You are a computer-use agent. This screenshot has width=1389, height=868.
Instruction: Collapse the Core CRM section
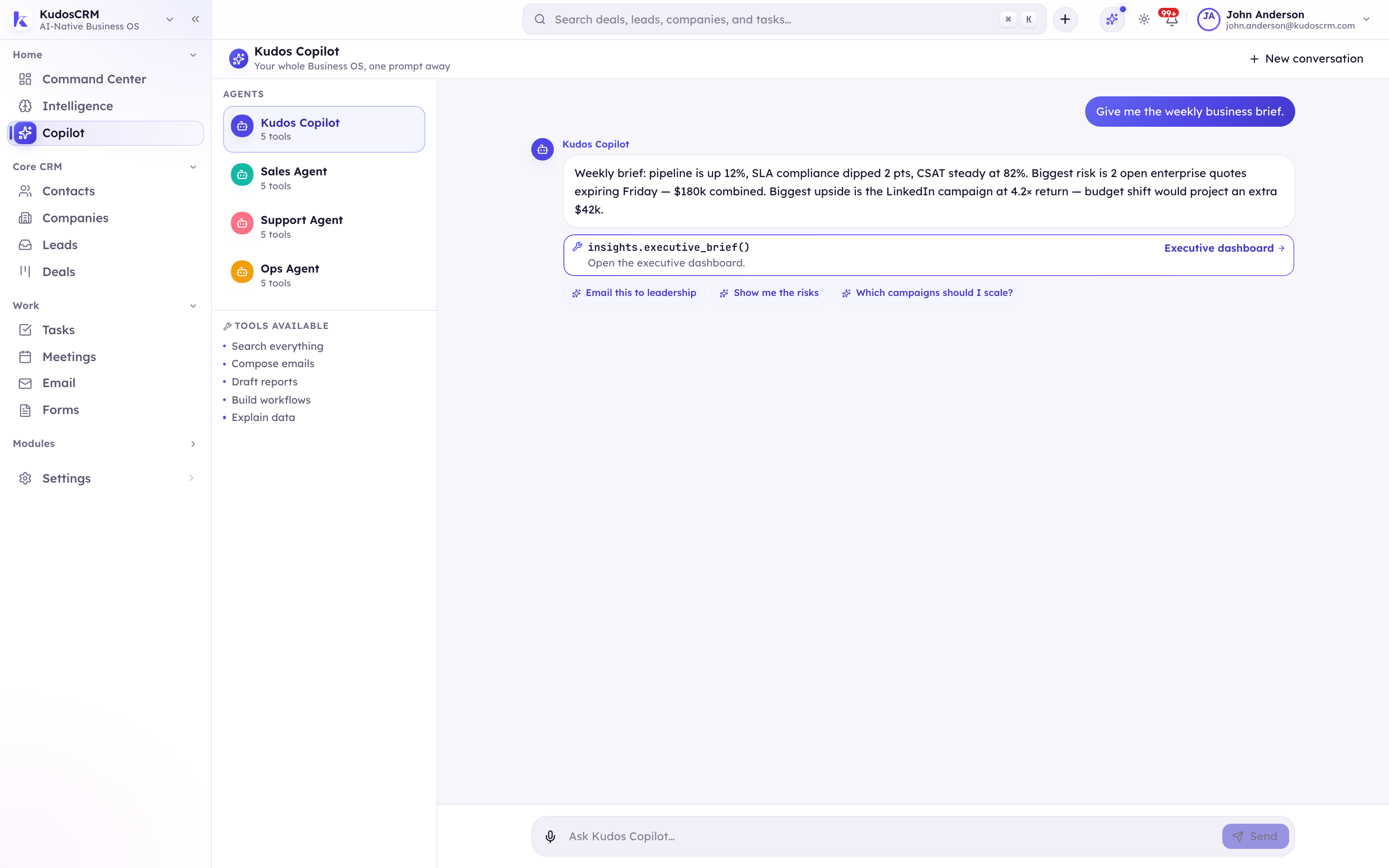193,167
